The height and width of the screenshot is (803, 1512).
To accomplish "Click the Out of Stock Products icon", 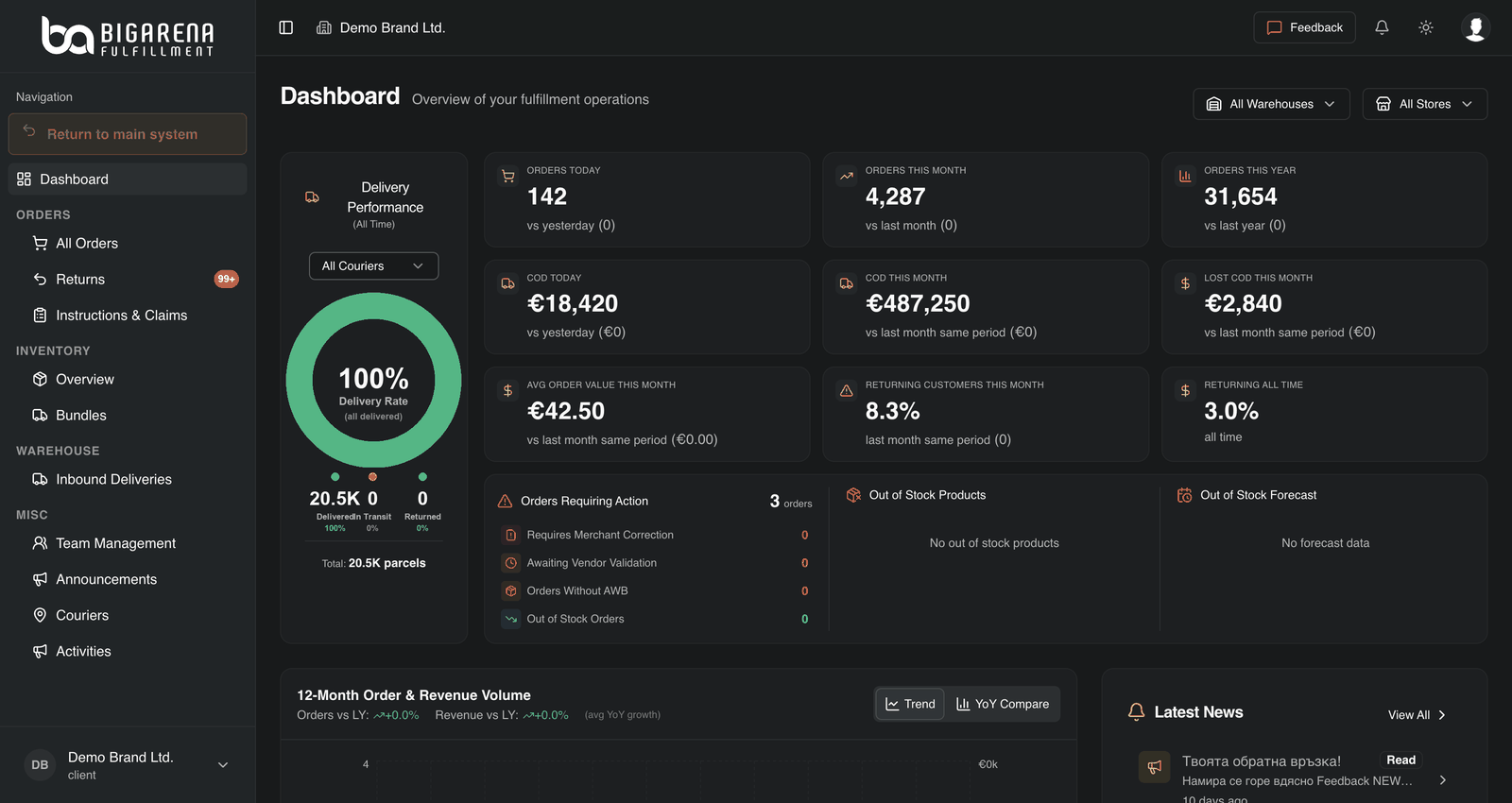I will (x=853, y=495).
